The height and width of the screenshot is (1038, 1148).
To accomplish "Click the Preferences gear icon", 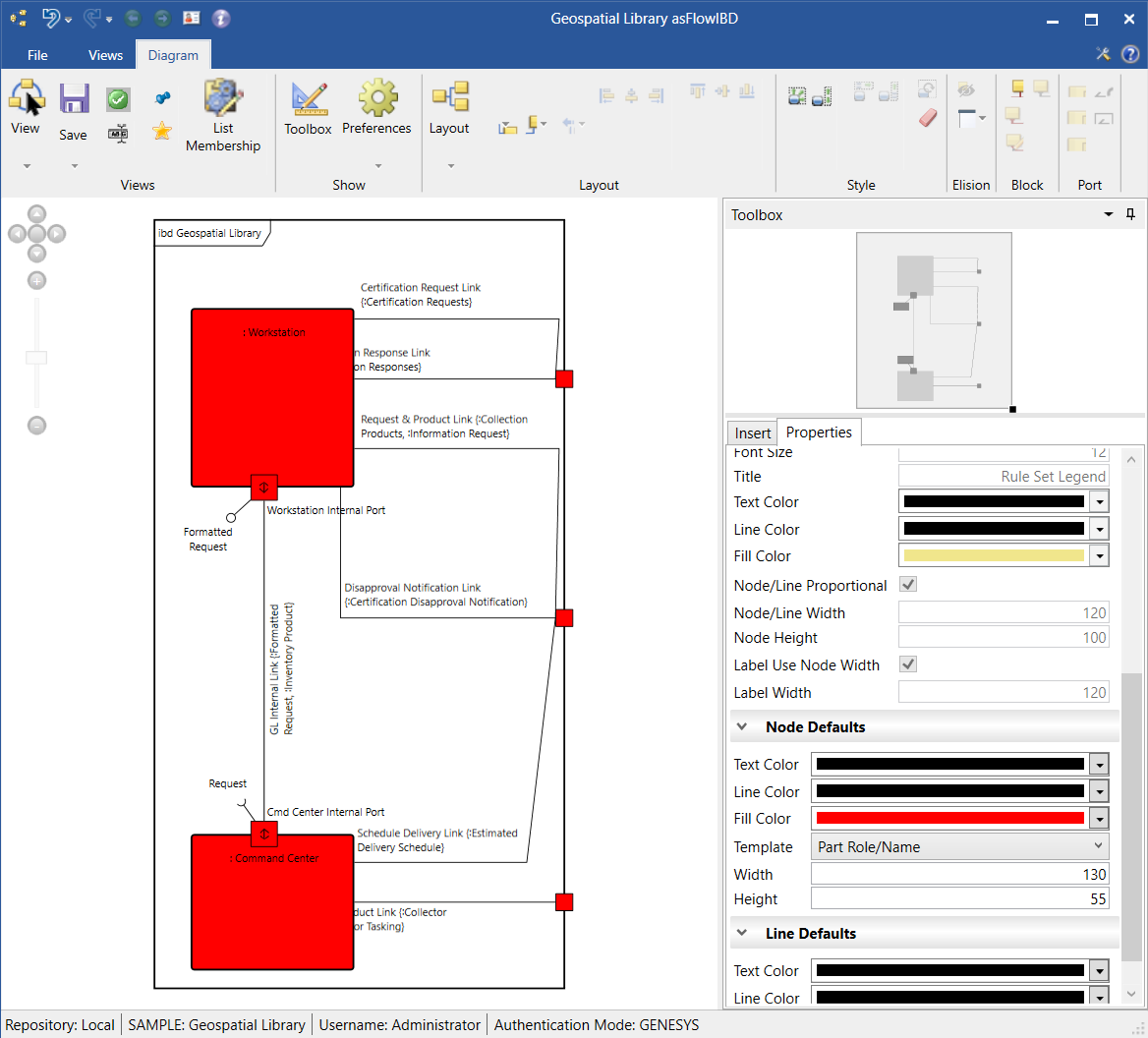I will click(x=376, y=98).
